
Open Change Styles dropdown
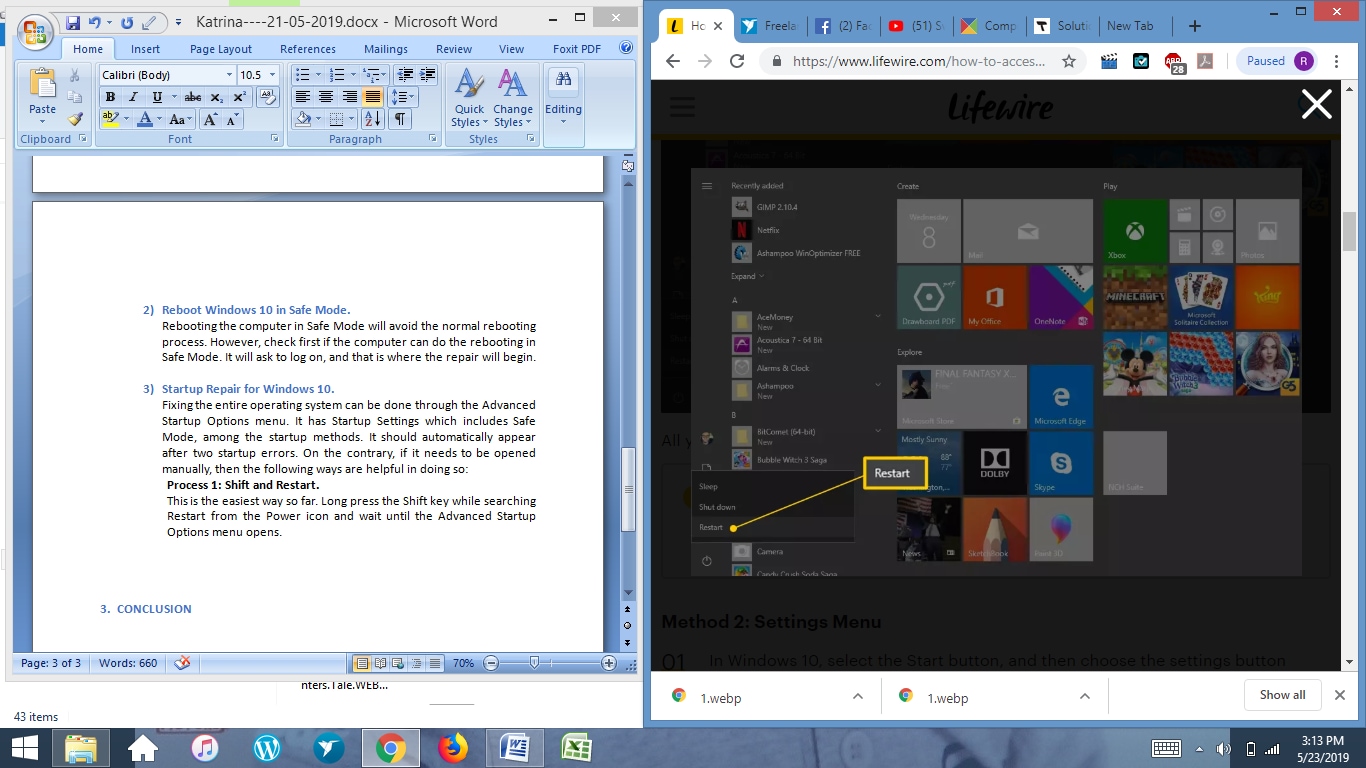[513, 98]
